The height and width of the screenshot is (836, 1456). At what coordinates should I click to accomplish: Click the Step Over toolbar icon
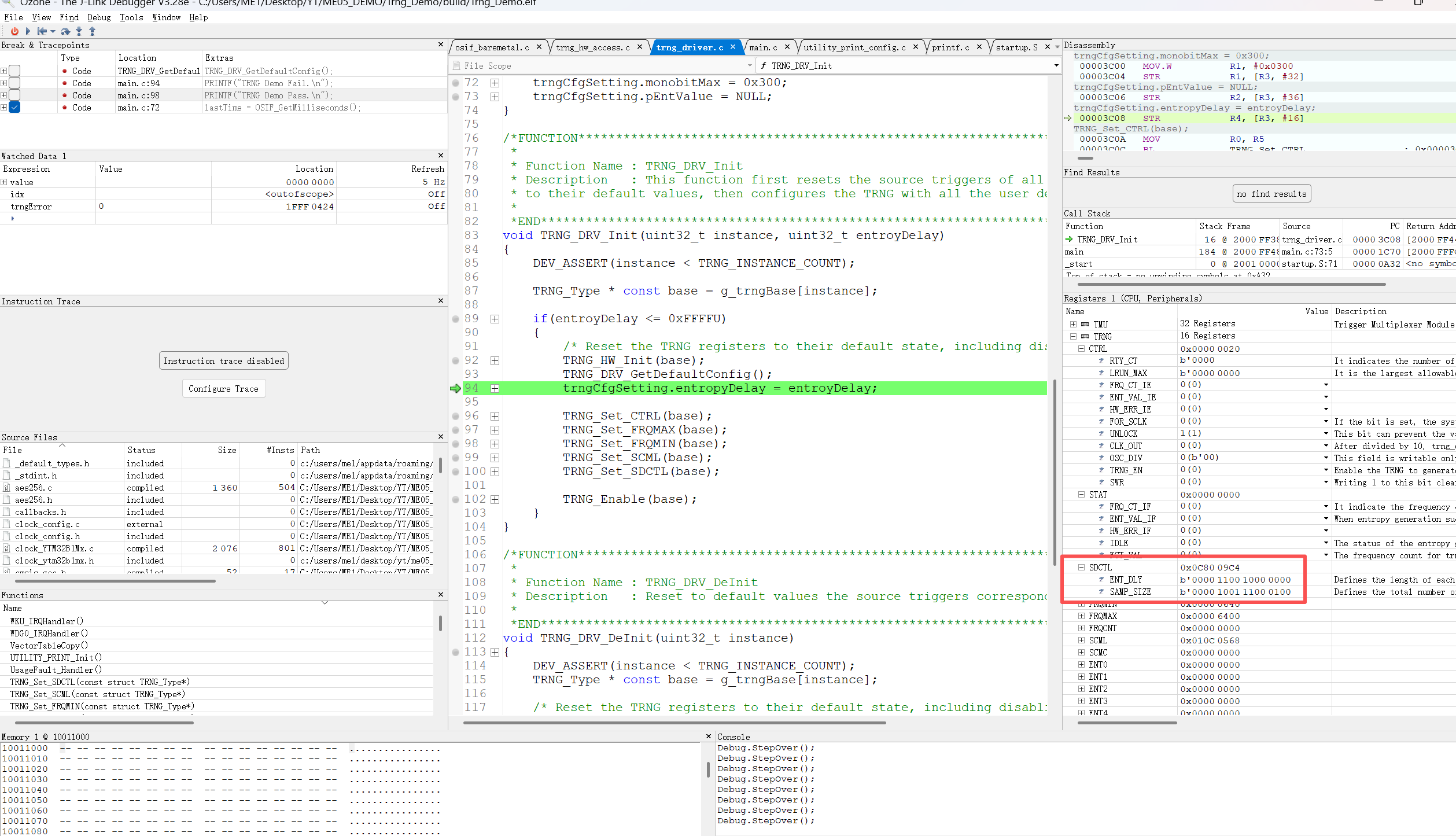pos(65,31)
